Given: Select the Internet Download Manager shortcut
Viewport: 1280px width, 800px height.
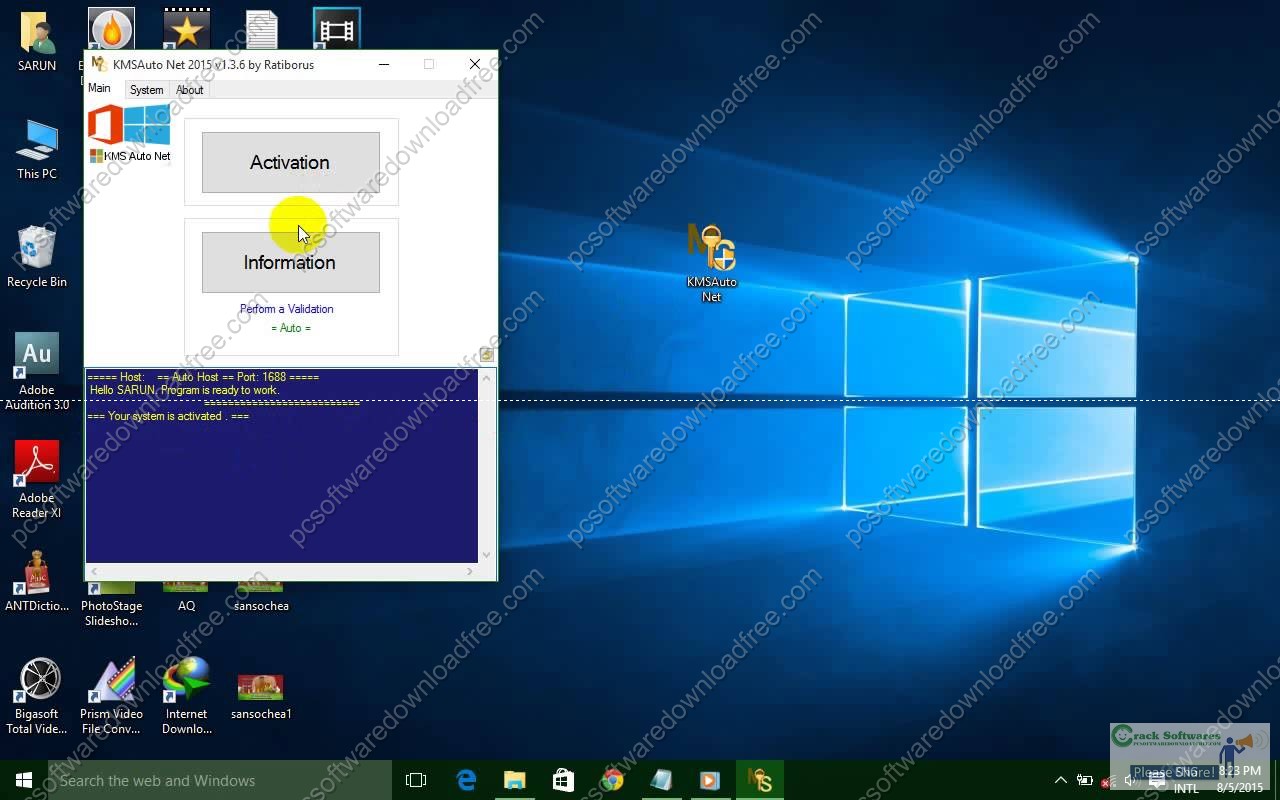Looking at the screenshot, I should (186, 696).
